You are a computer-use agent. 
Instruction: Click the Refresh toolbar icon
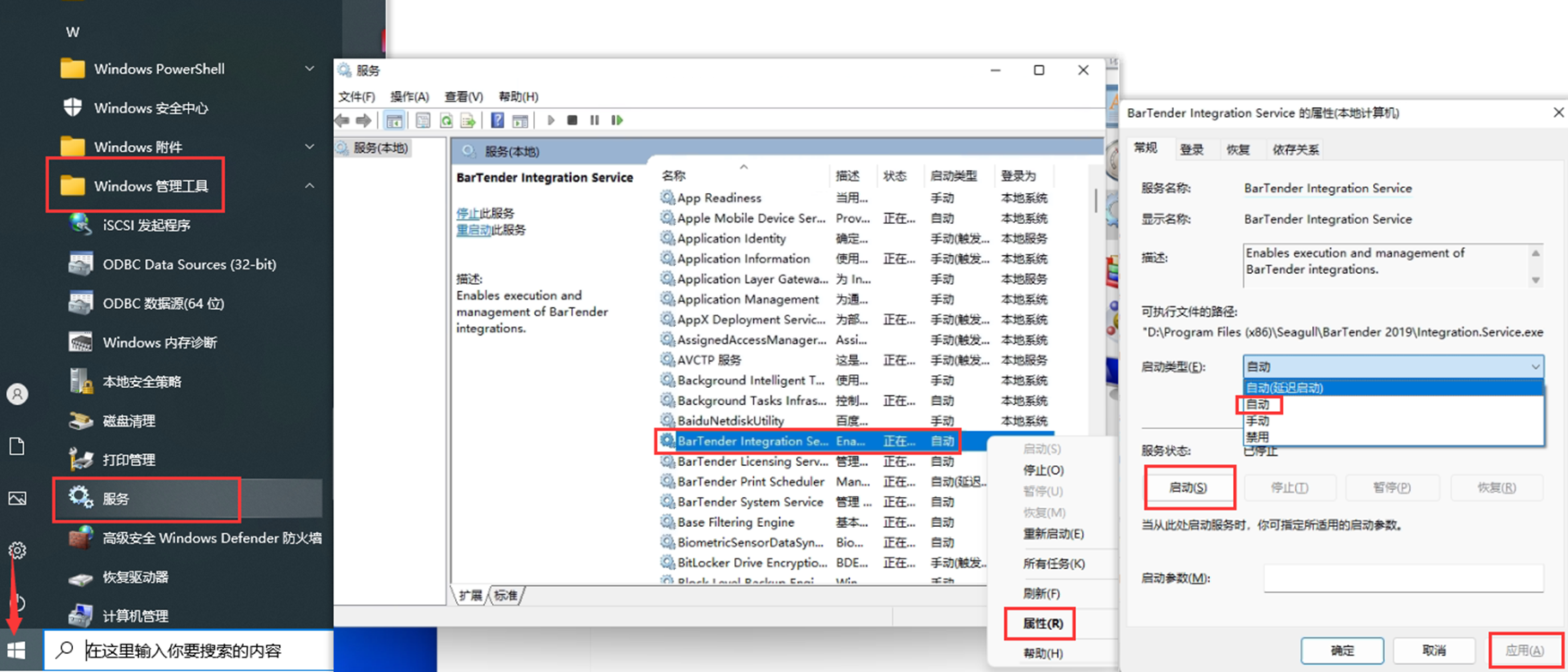click(447, 120)
